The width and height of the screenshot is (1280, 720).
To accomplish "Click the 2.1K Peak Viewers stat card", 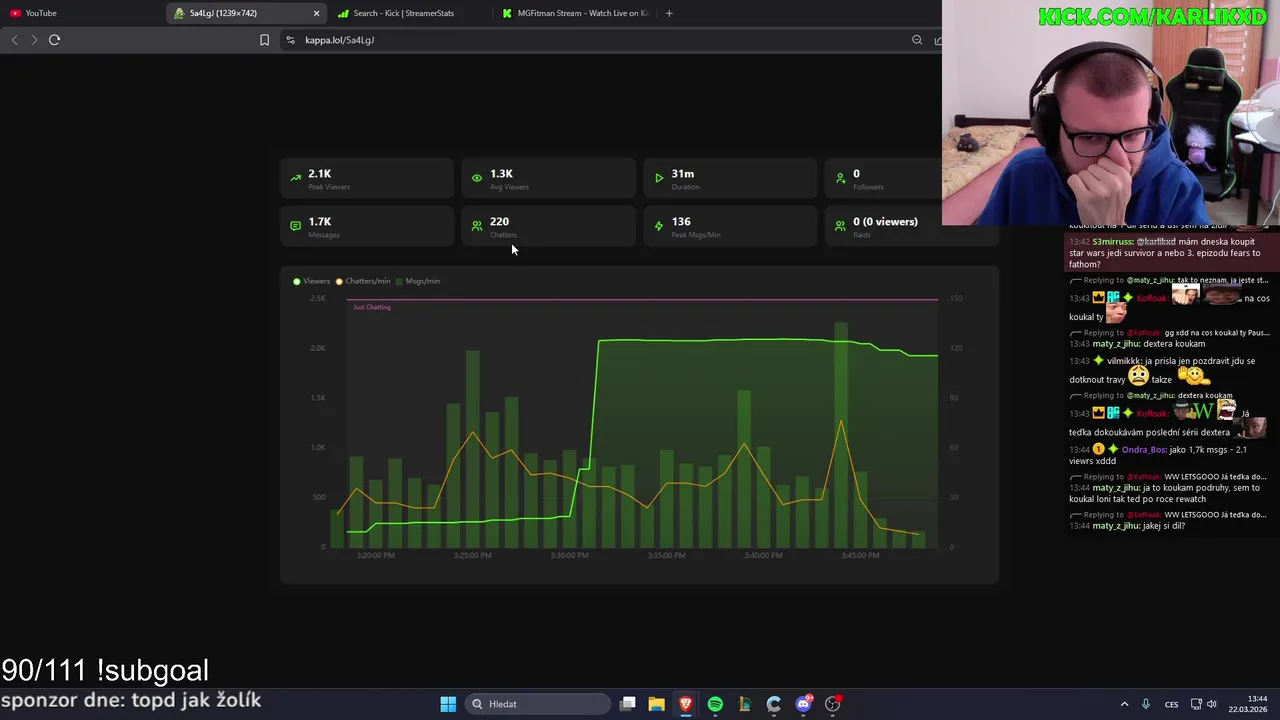I will click(x=367, y=179).
